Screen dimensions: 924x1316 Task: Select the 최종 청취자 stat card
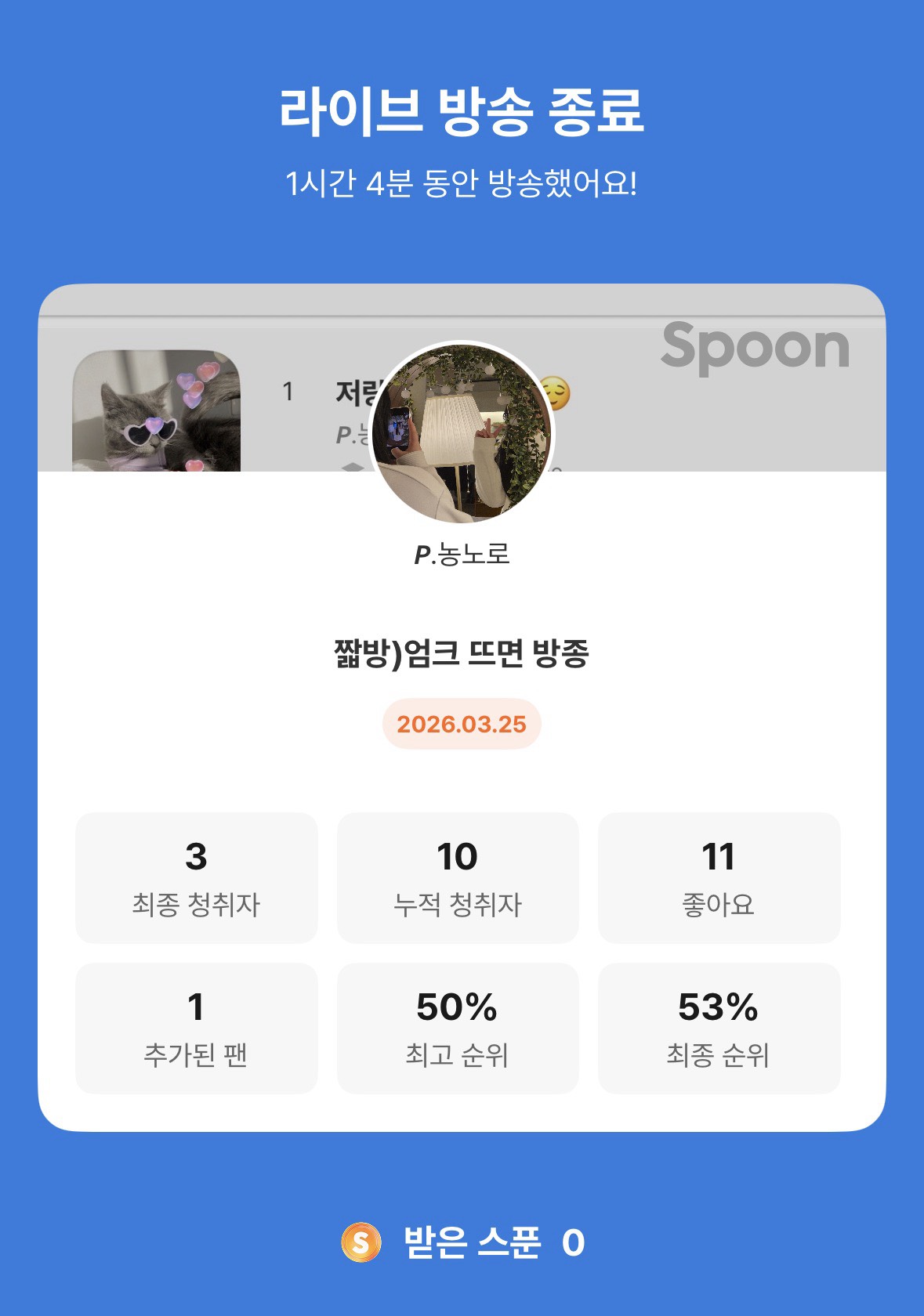tap(196, 877)
